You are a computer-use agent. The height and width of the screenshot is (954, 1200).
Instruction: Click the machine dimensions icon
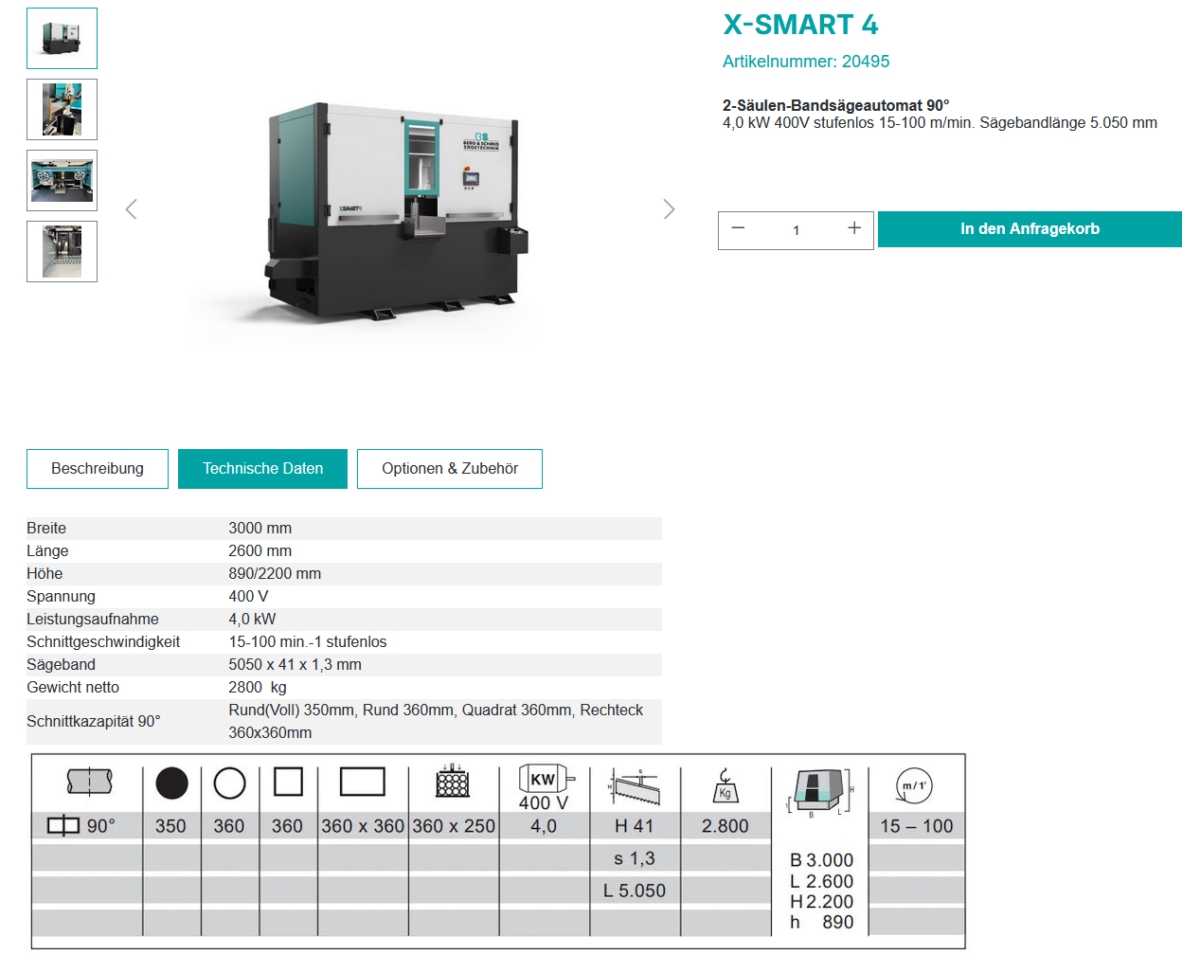[x=818, y=790]
